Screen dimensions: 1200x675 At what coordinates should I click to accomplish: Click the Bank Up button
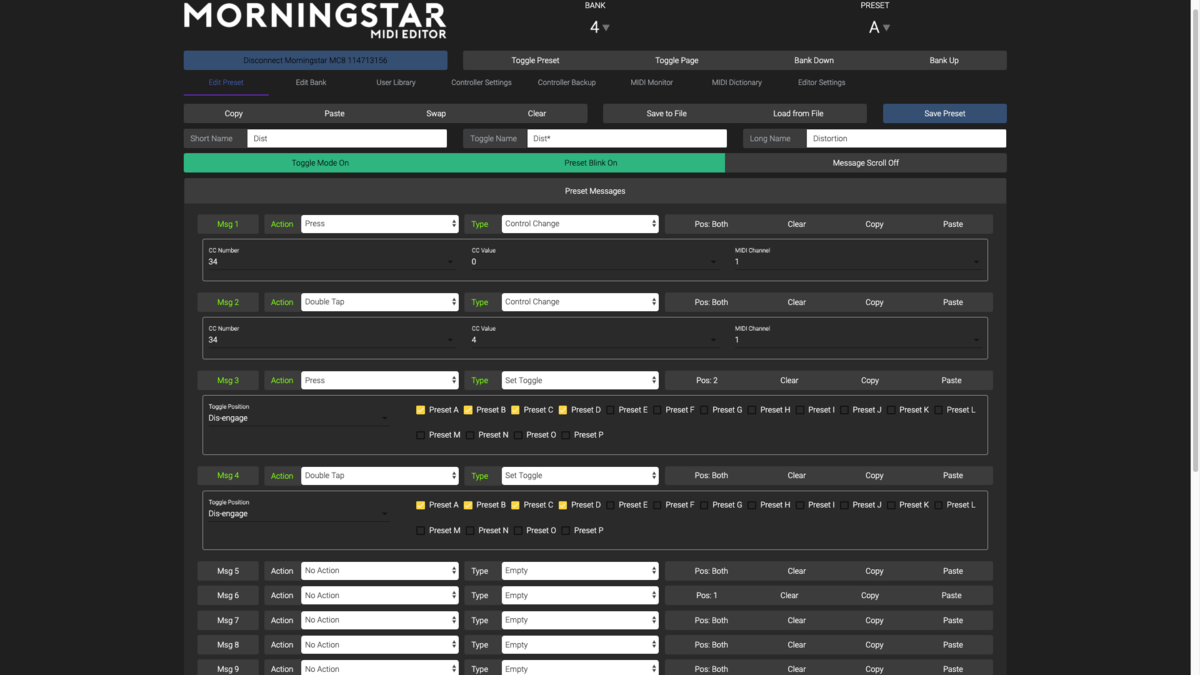click(944, 60)
